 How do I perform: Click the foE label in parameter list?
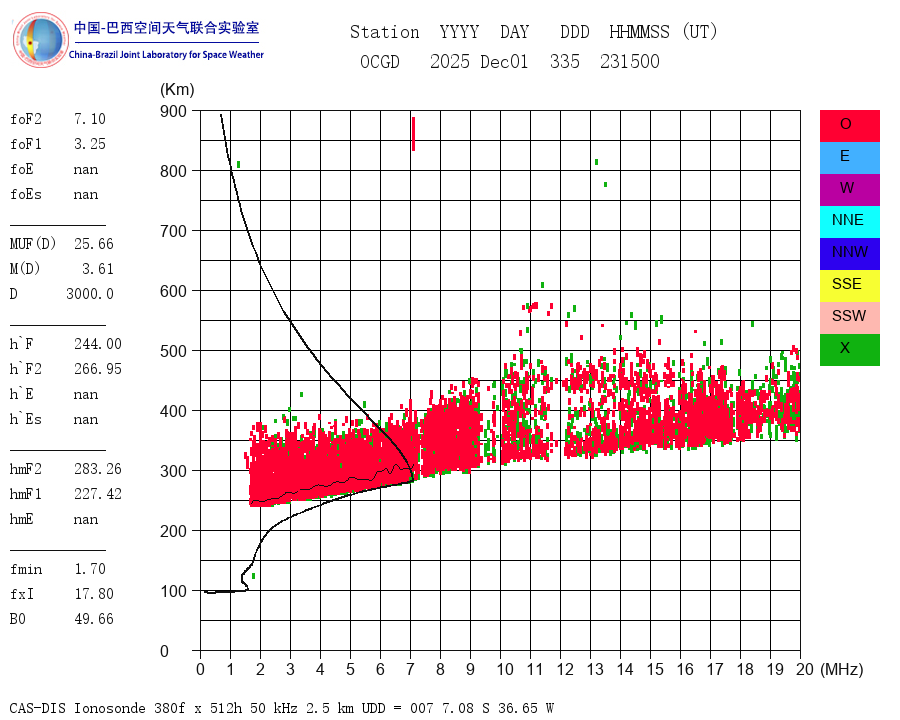tap(22, 169)
